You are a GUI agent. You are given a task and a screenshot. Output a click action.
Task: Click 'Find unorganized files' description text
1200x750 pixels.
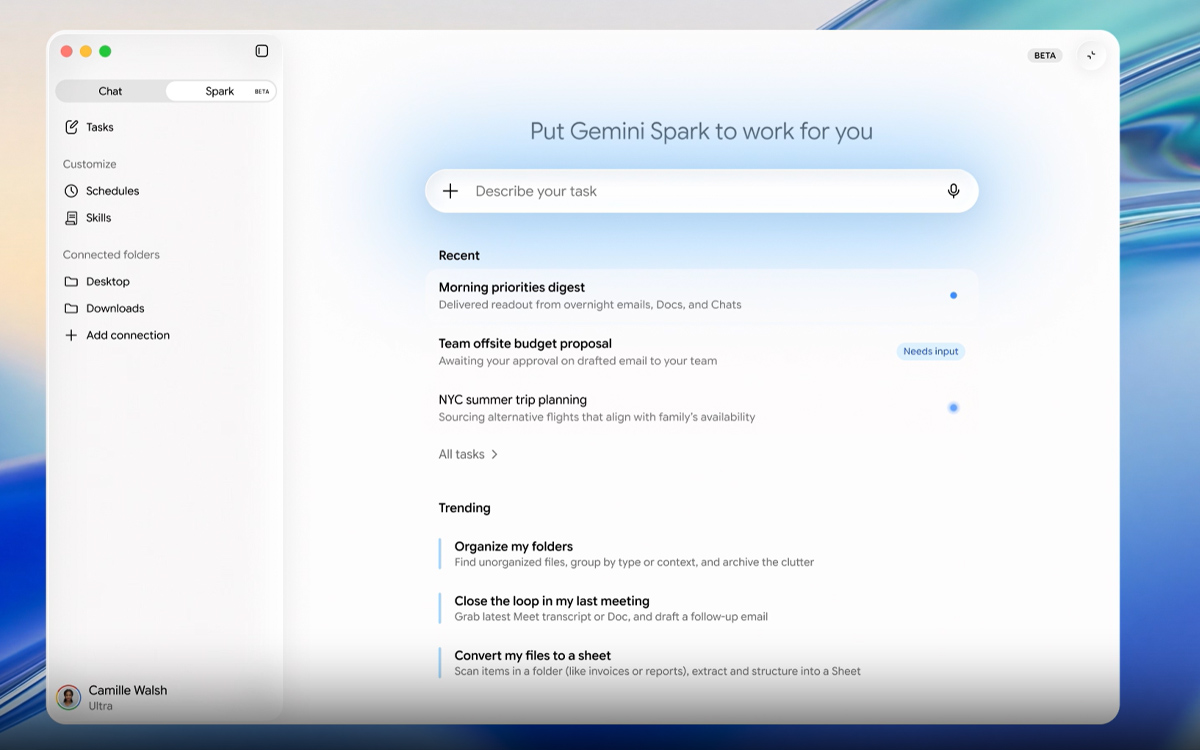pyautogui.click(x=634, y=562)
